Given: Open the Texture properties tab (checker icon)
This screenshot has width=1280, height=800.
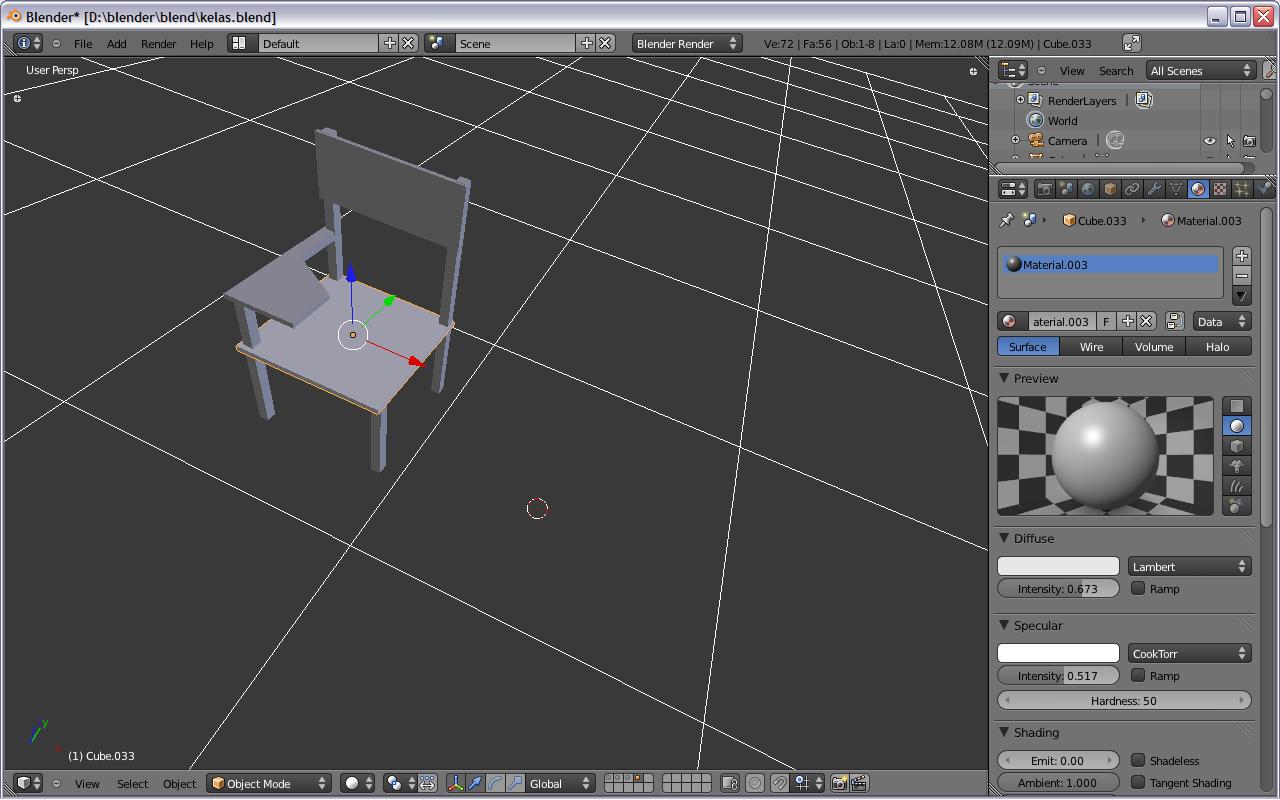Looking at the screenshot, I should click(1220, 189).
